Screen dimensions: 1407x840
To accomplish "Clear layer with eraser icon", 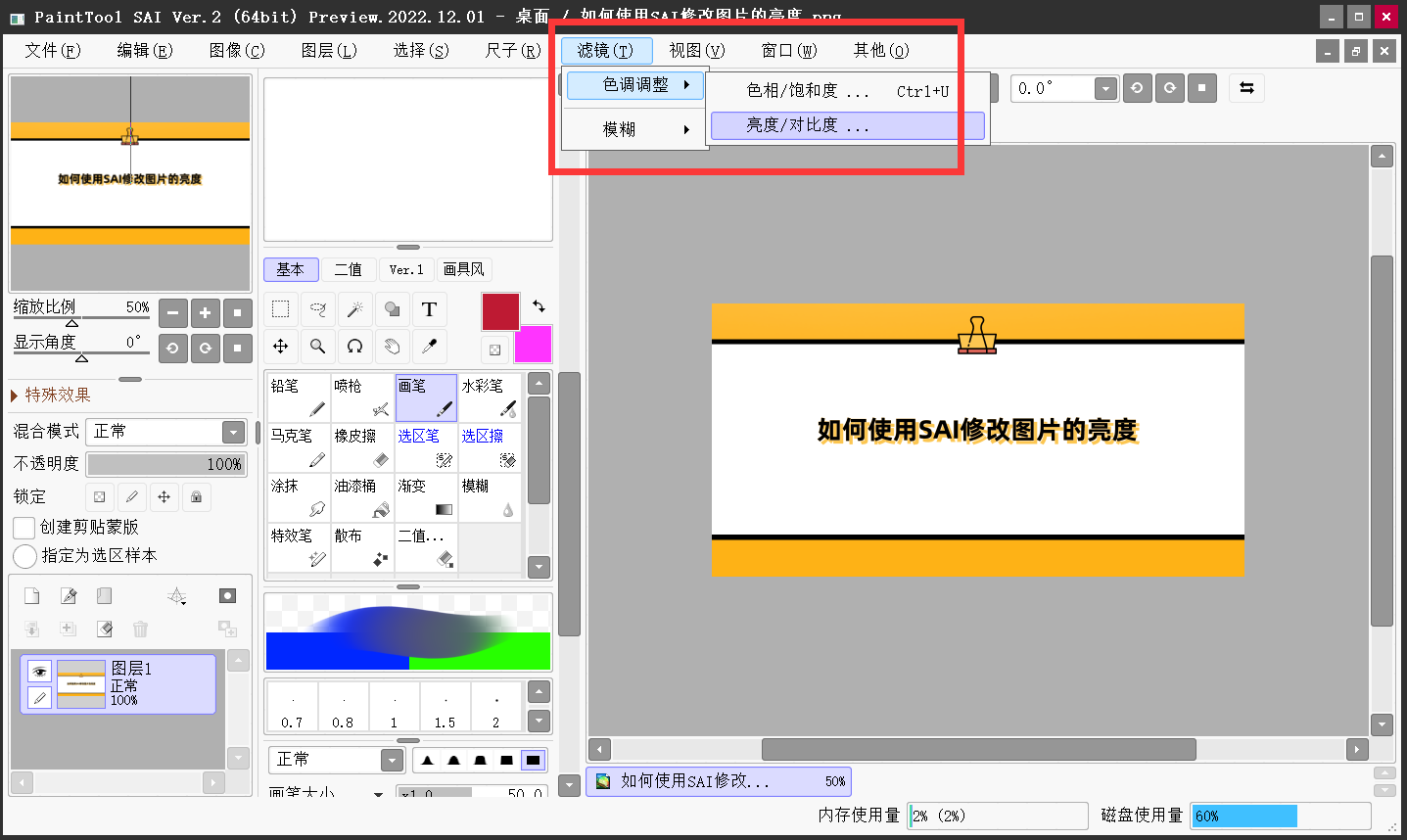I will tap(105, 629).
